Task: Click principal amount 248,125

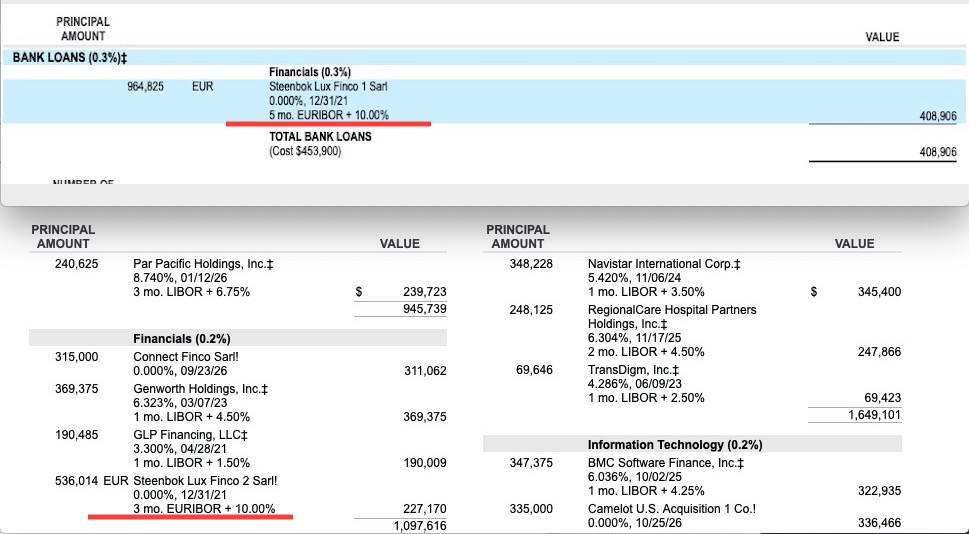Action: [531, 310]
